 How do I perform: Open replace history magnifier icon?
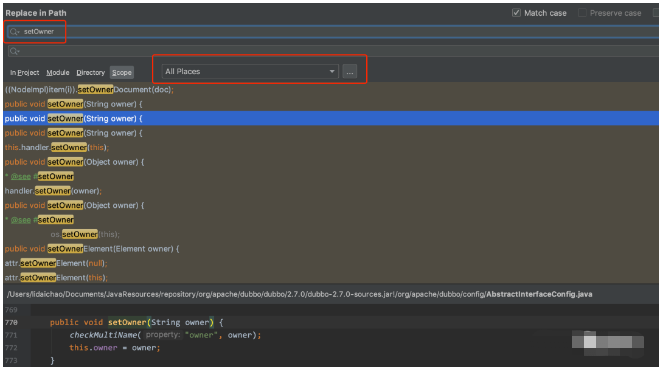click(14, 51)
